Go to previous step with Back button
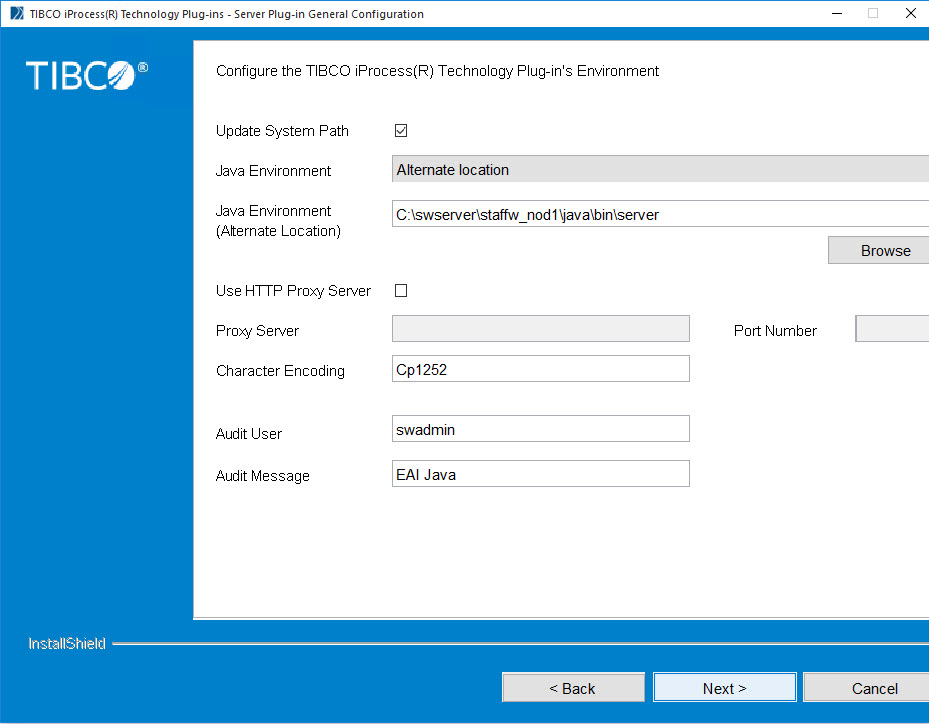The width and height of the screenshot is (929, 724). (x=573, y=688)
